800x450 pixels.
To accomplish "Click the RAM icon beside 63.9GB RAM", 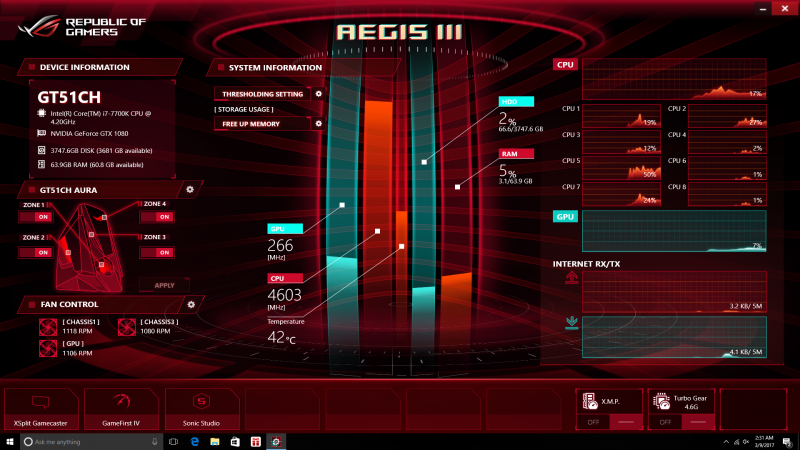I will coord(42,164).
